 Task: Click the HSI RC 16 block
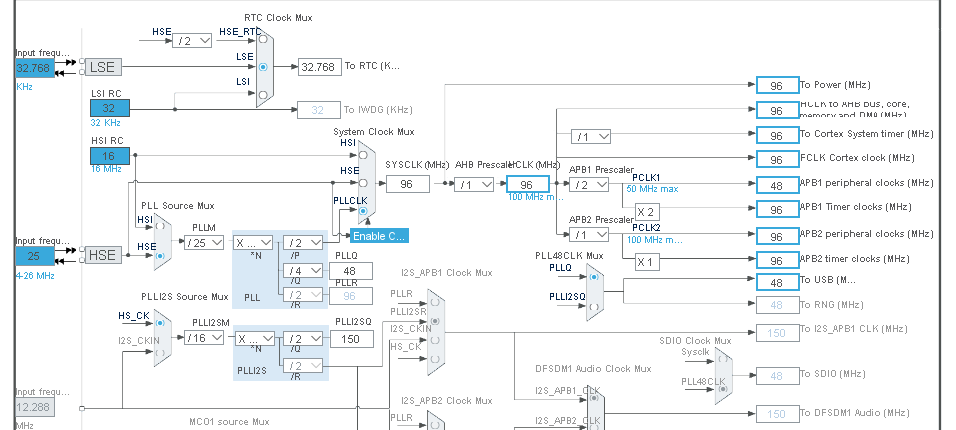pyautogui.click(x=109, y=155)
